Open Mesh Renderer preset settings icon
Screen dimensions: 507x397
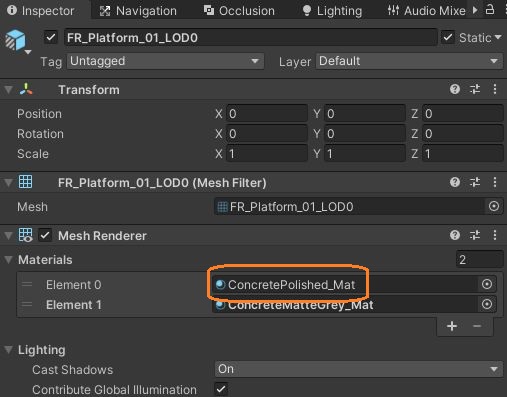(475, 235)
